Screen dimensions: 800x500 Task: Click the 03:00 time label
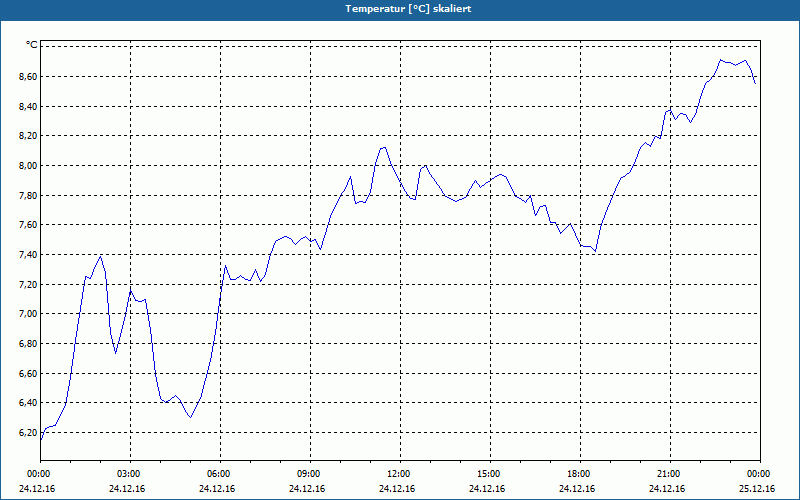[x=131, y=474]
